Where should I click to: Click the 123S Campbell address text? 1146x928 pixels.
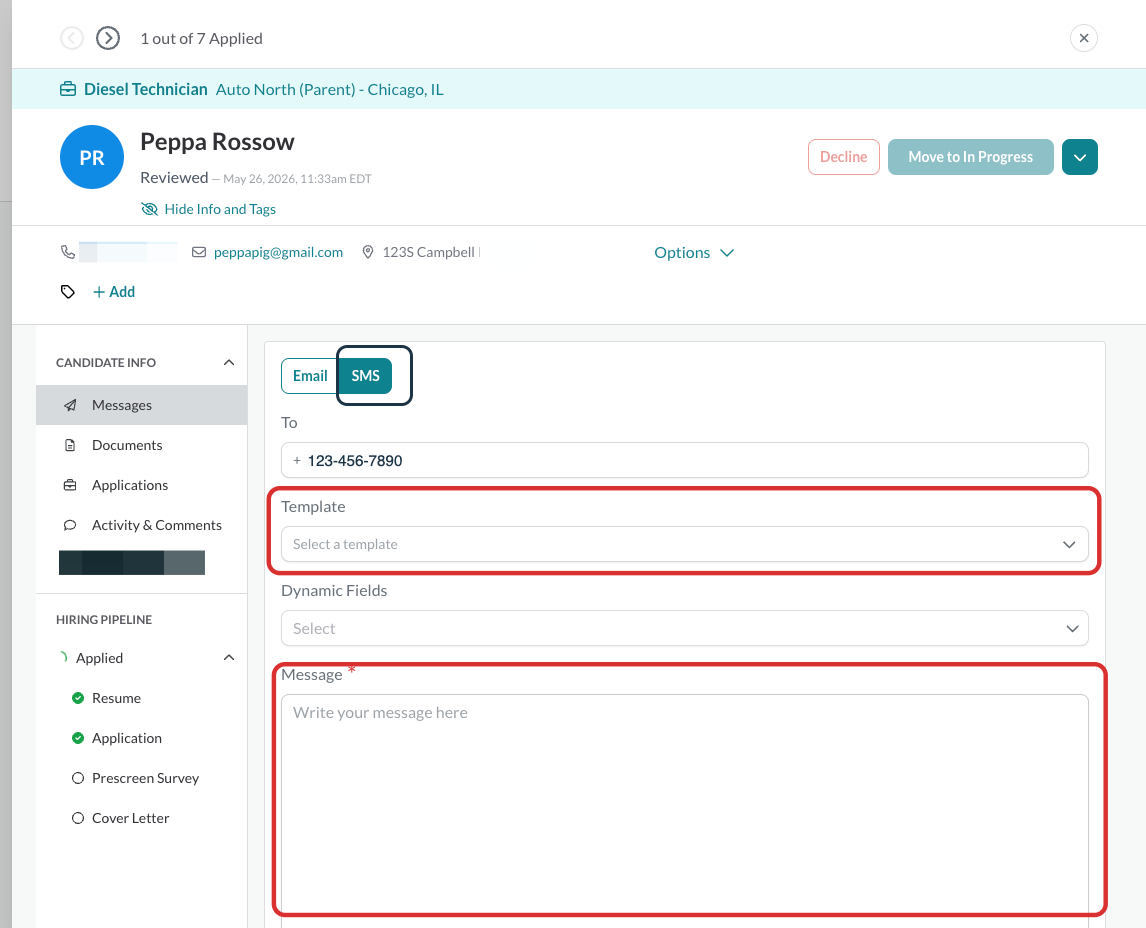coord(429,252)
